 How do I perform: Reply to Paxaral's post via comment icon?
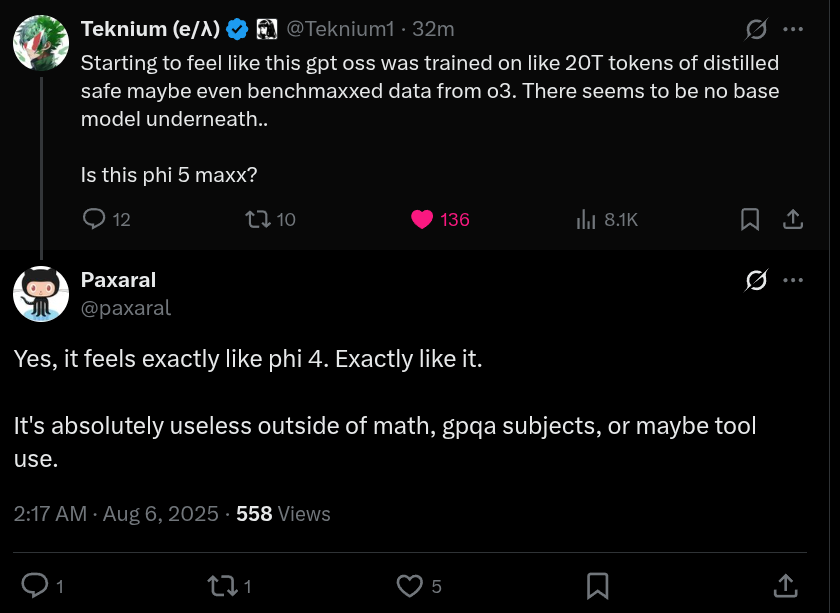pyautogui.click(x=34, y=585)
